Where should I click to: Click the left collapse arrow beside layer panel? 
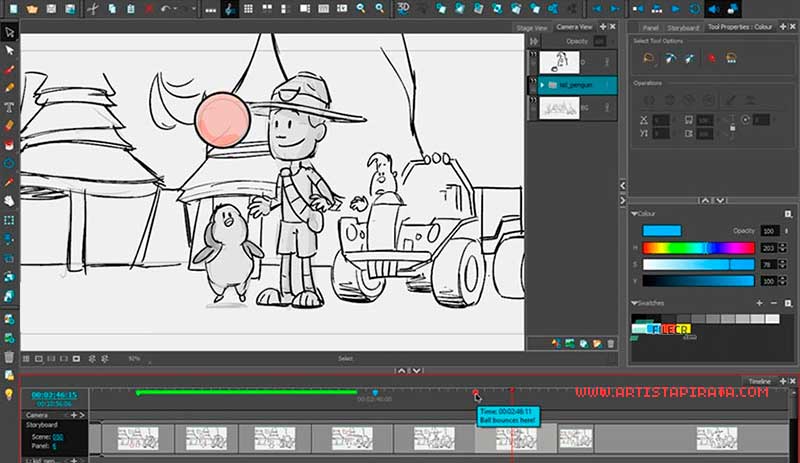[622, 185]
